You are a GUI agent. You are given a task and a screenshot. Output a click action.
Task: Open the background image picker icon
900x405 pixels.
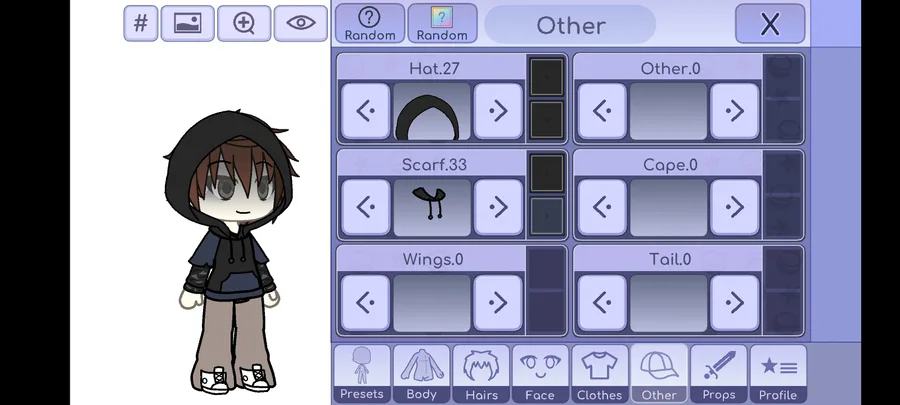click(188, 24)
